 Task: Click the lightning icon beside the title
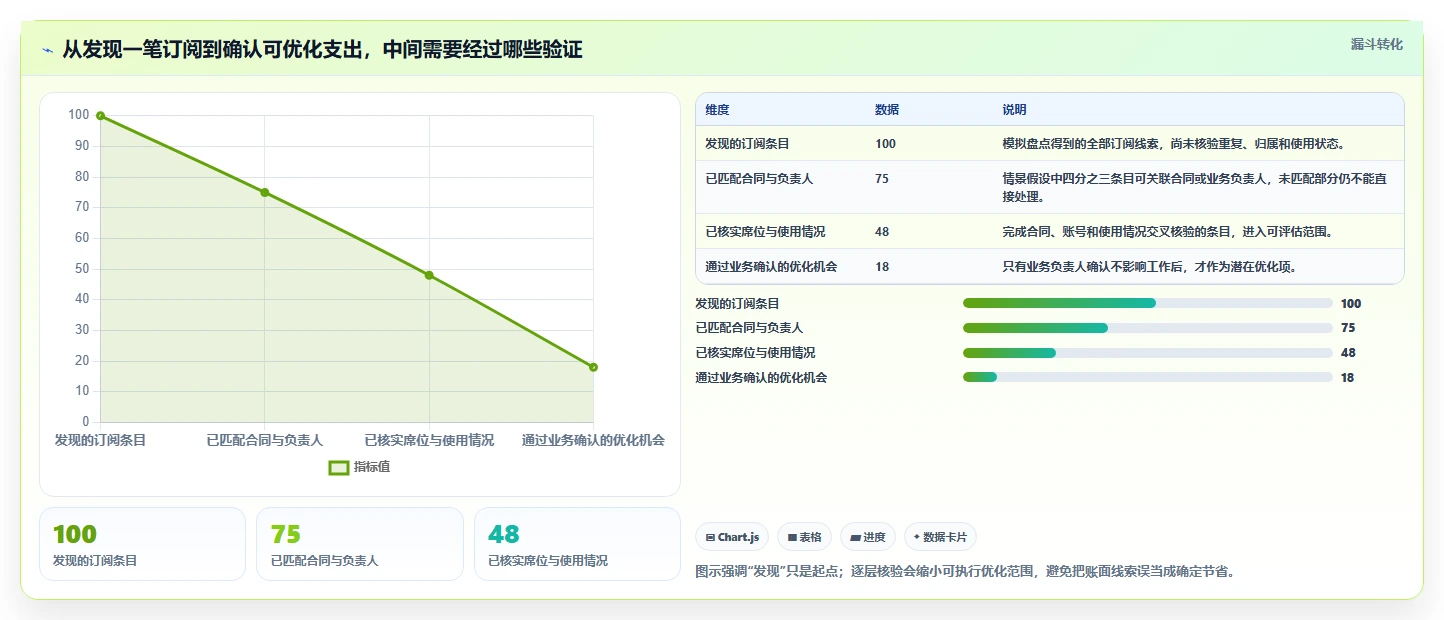pyautogui.click(x=48, y=50)
